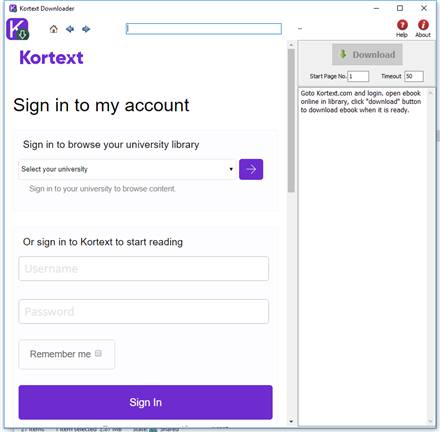Click the browser pane scrollbar thumb
Viewport: 440px width, 432px height.
point(291,121)
